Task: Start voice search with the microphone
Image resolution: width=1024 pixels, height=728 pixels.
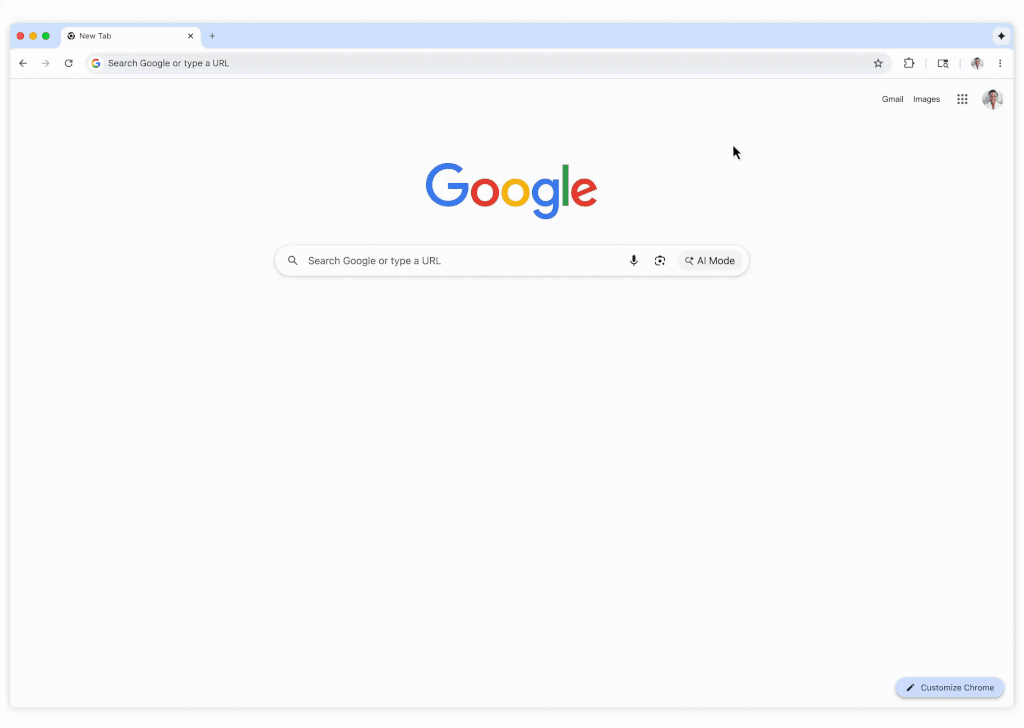Action: click(x=633, y=261)
